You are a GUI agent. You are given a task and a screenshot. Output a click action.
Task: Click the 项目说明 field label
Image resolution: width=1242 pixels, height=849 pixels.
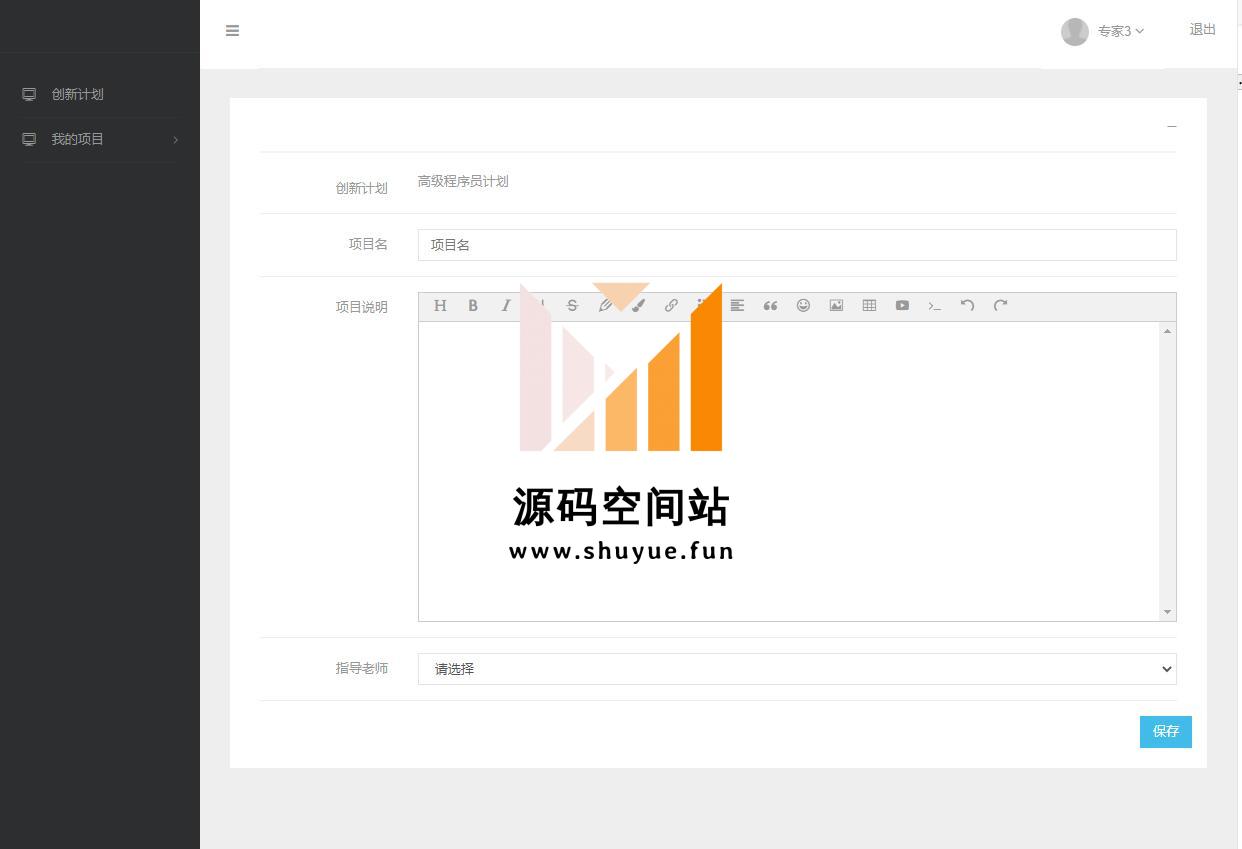coord(361,307)
